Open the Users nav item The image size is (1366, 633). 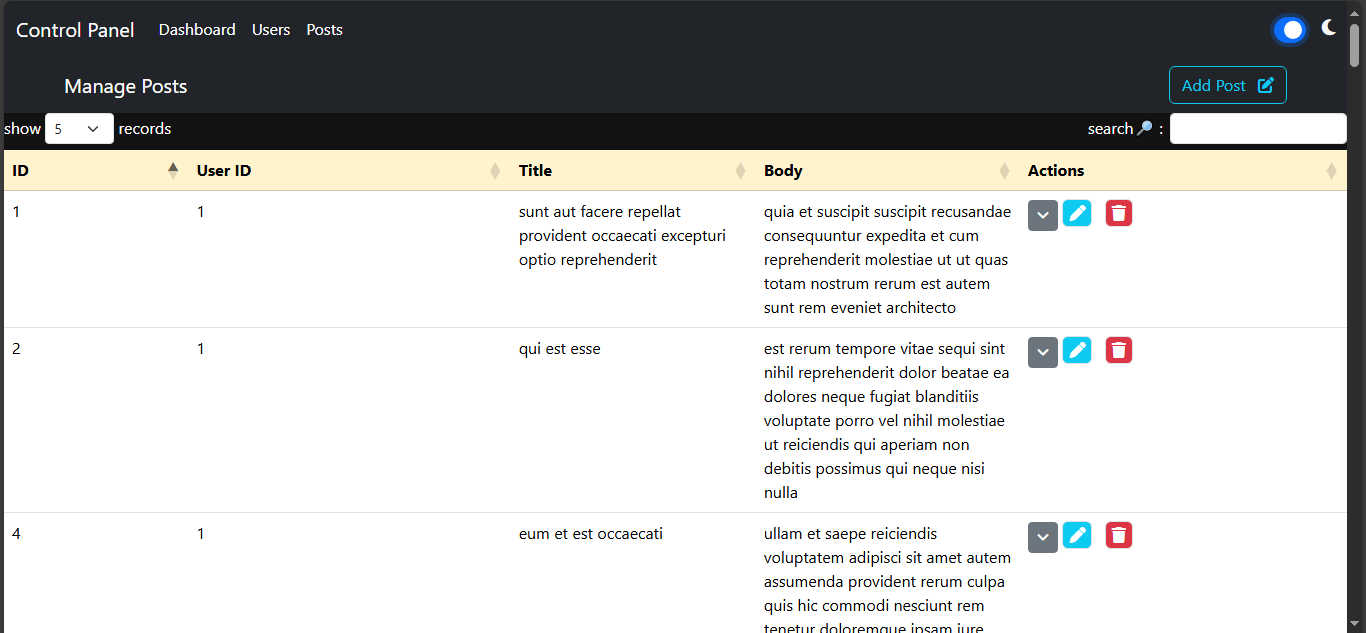pyautogui.click(x=271, y=30)
